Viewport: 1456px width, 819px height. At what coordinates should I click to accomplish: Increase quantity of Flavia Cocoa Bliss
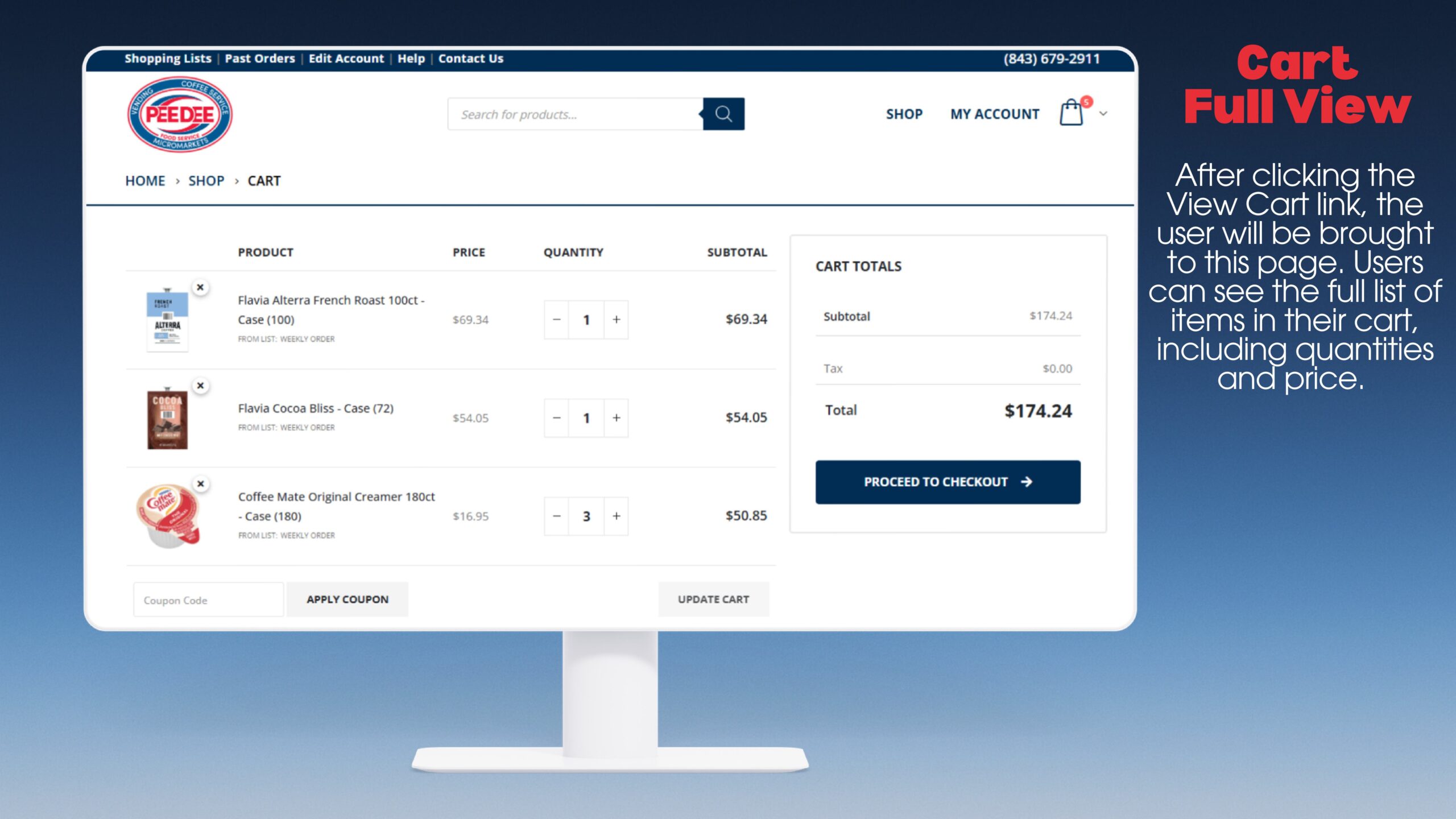tap(616, 418)
